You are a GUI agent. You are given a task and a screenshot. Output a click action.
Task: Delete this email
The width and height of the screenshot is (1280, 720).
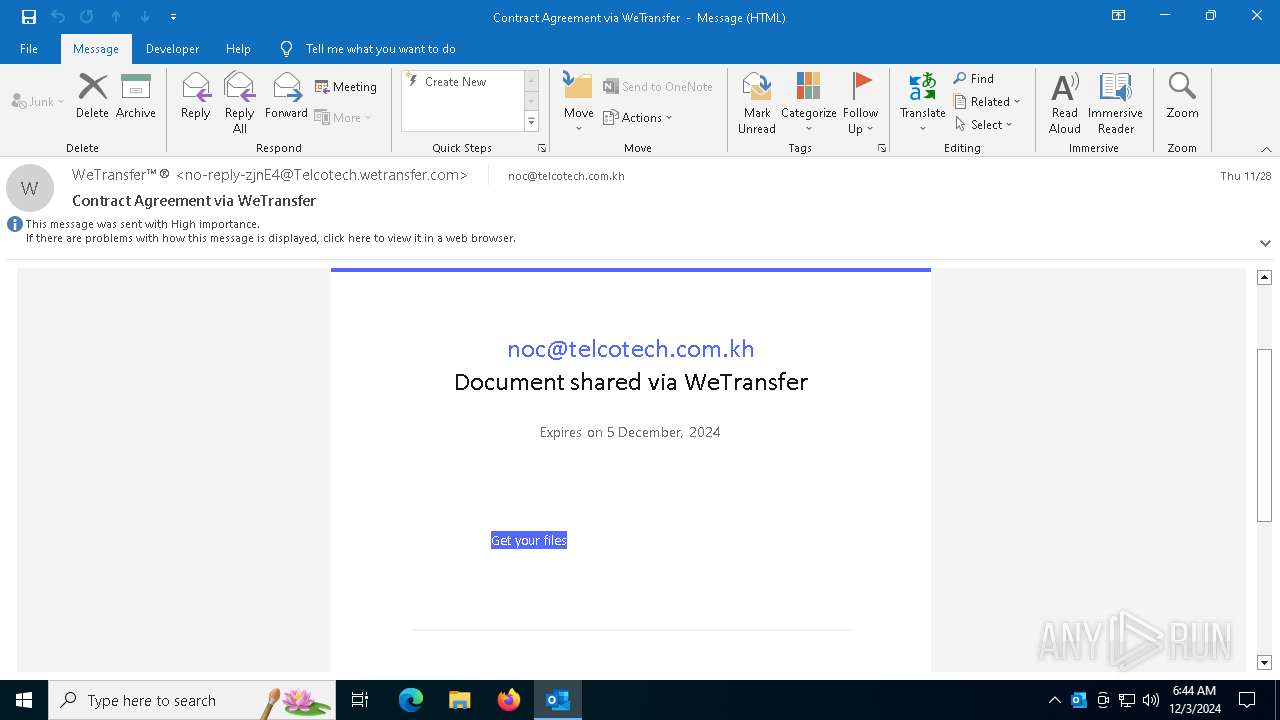coord(92,97)
